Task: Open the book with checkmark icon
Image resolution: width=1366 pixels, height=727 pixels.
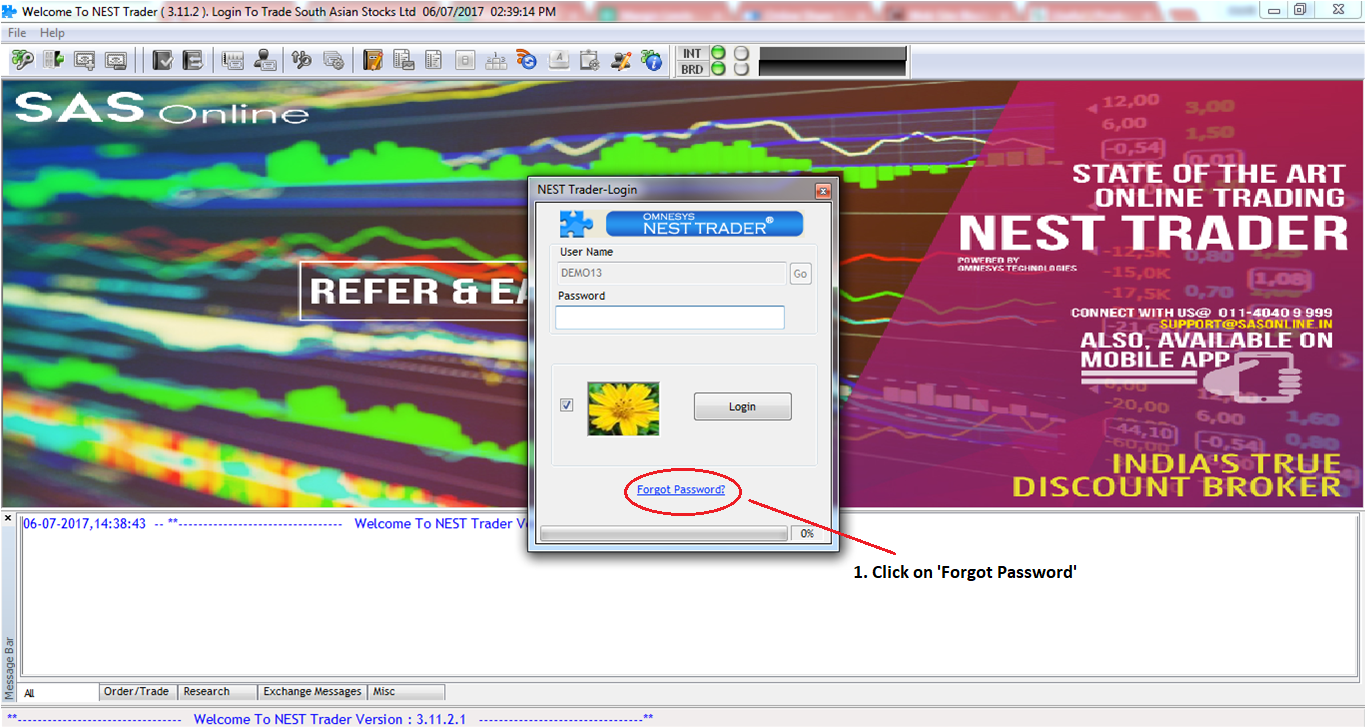Action: click(x=162, y=60)
